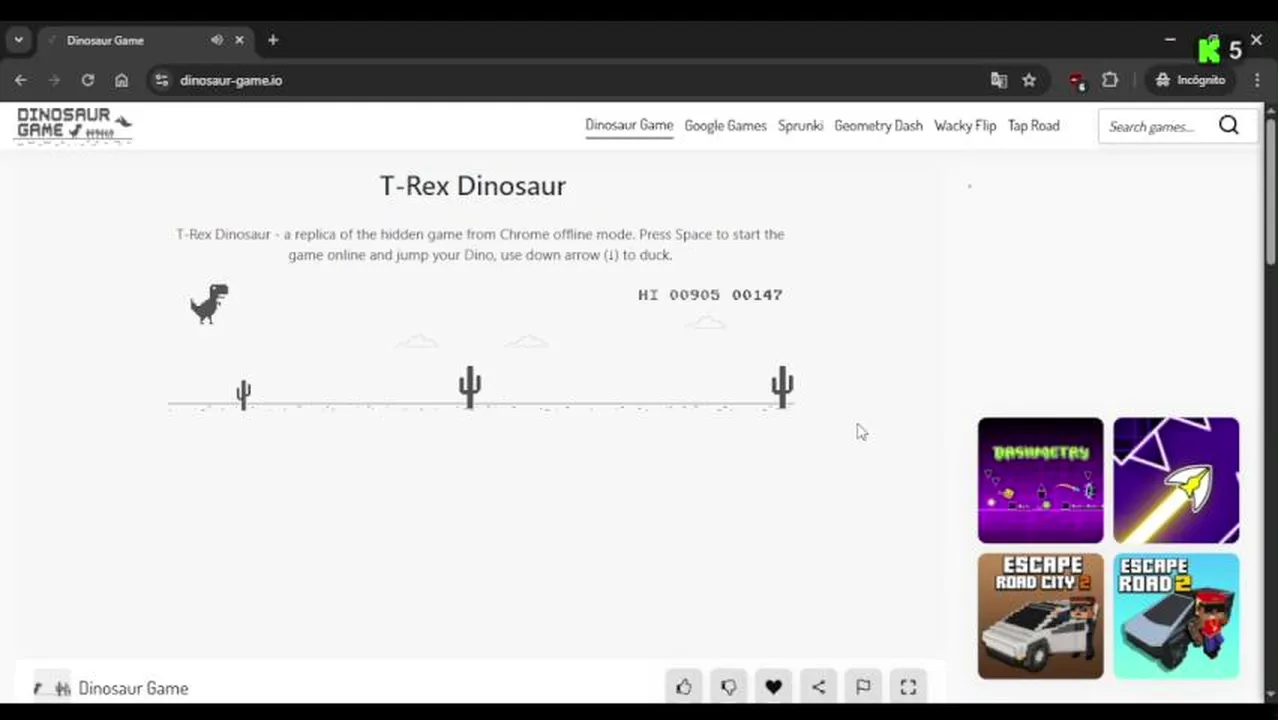The height and width of the screenshot is (720, 1278).
Task: Open the Escape Road 2 thumbnail
Action: pos(1176,616)
